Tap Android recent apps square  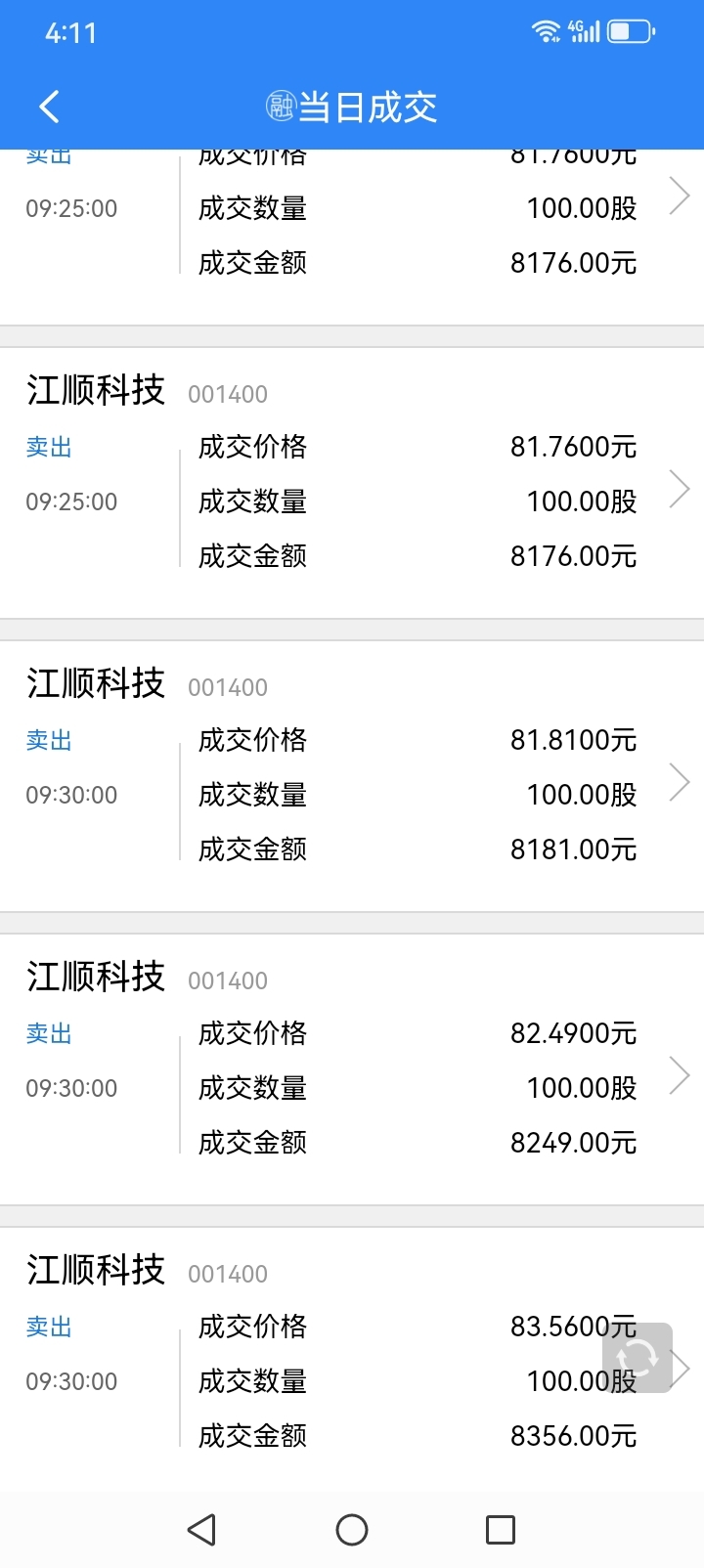coord(501,1529)
